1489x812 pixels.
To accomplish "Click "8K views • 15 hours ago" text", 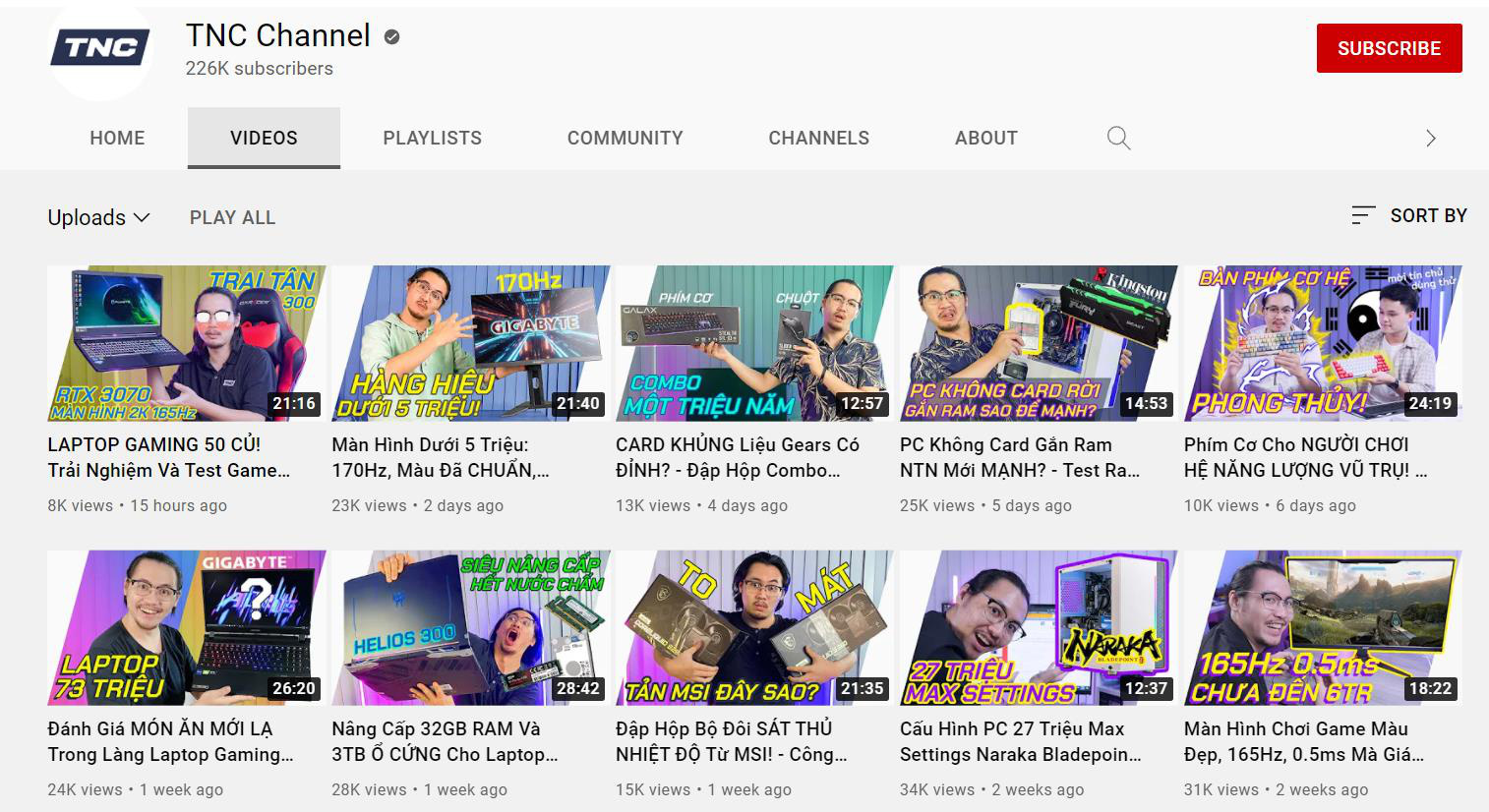I will coord(137,505).
